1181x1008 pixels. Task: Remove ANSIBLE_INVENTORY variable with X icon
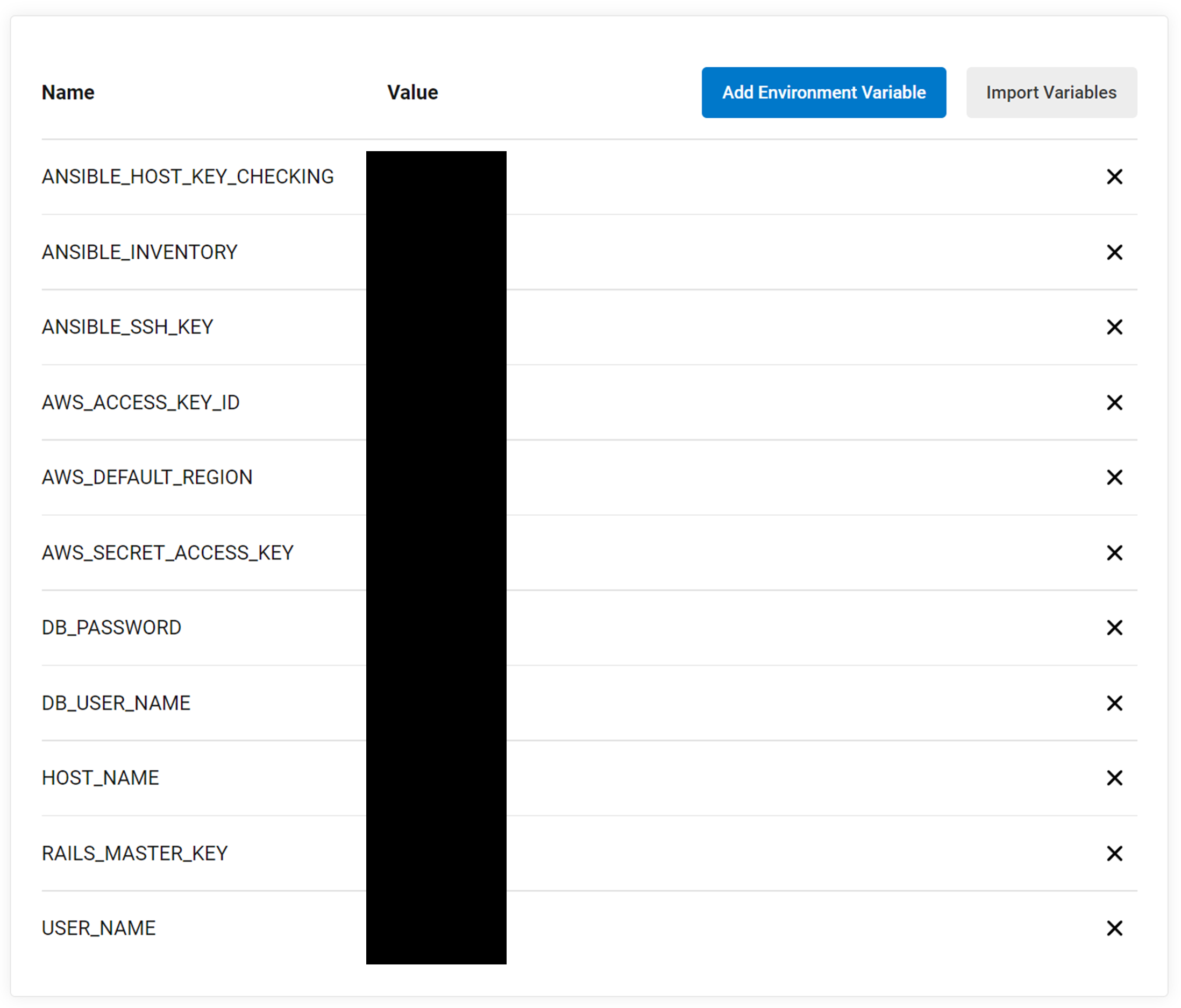[x=1114, y=252]
